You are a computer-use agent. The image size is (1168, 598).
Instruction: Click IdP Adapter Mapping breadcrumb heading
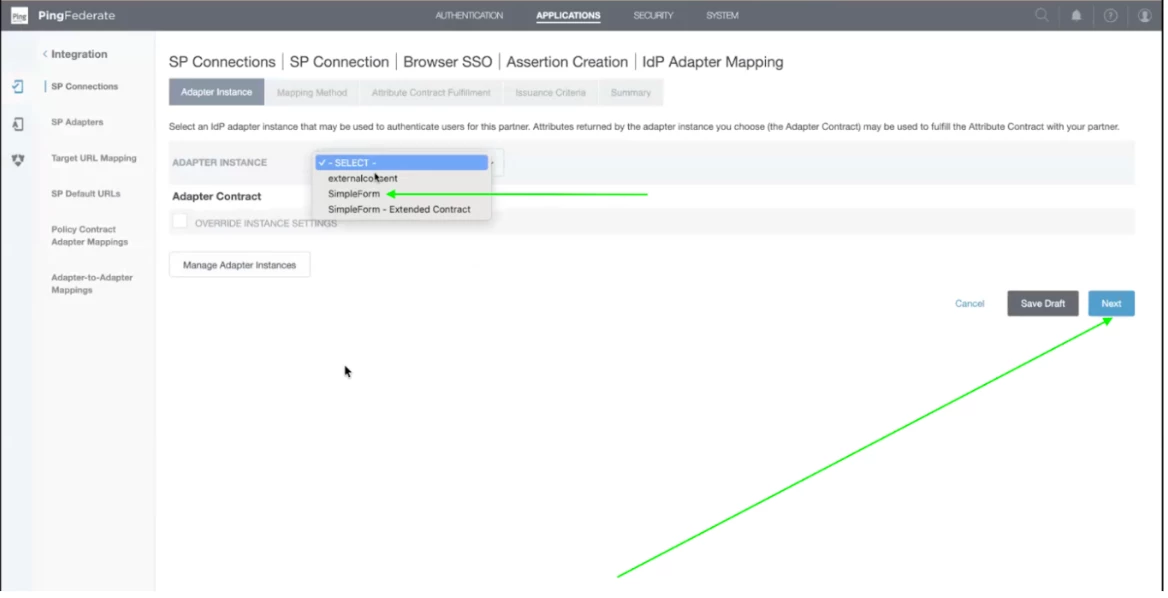(713, 62)
